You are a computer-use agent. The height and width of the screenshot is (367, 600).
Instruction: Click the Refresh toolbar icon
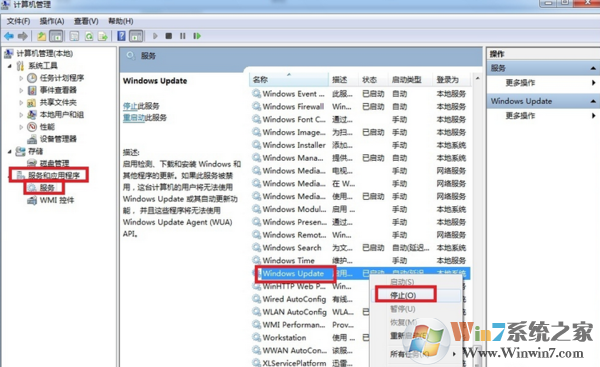point(89,36)
